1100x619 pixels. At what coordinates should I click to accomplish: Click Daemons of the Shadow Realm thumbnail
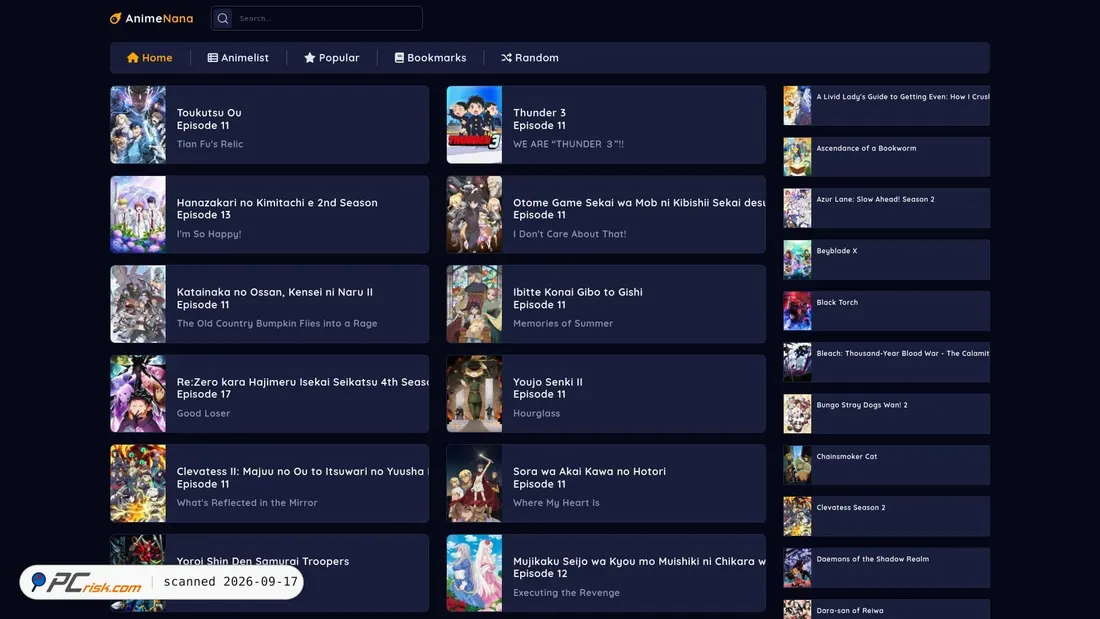[797, 568]
